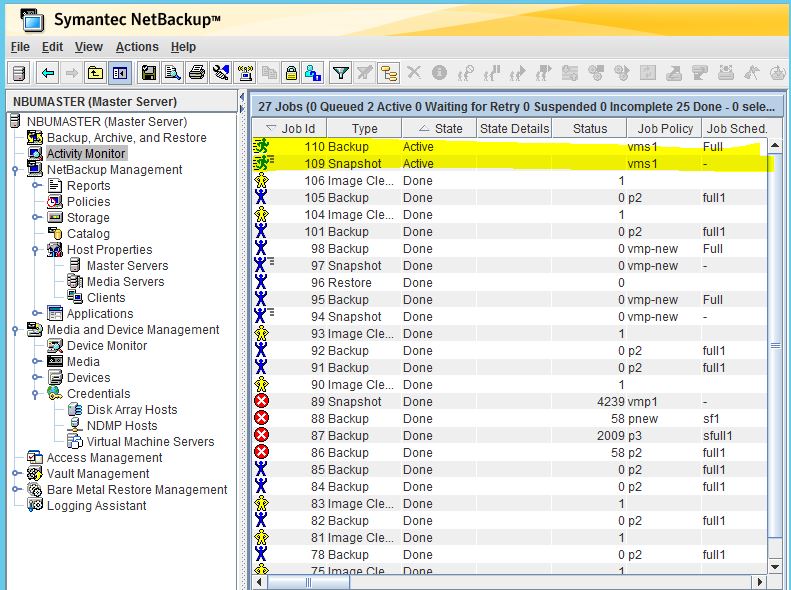Expand Bare Metal Restore Management node

(x=16, y=489)
